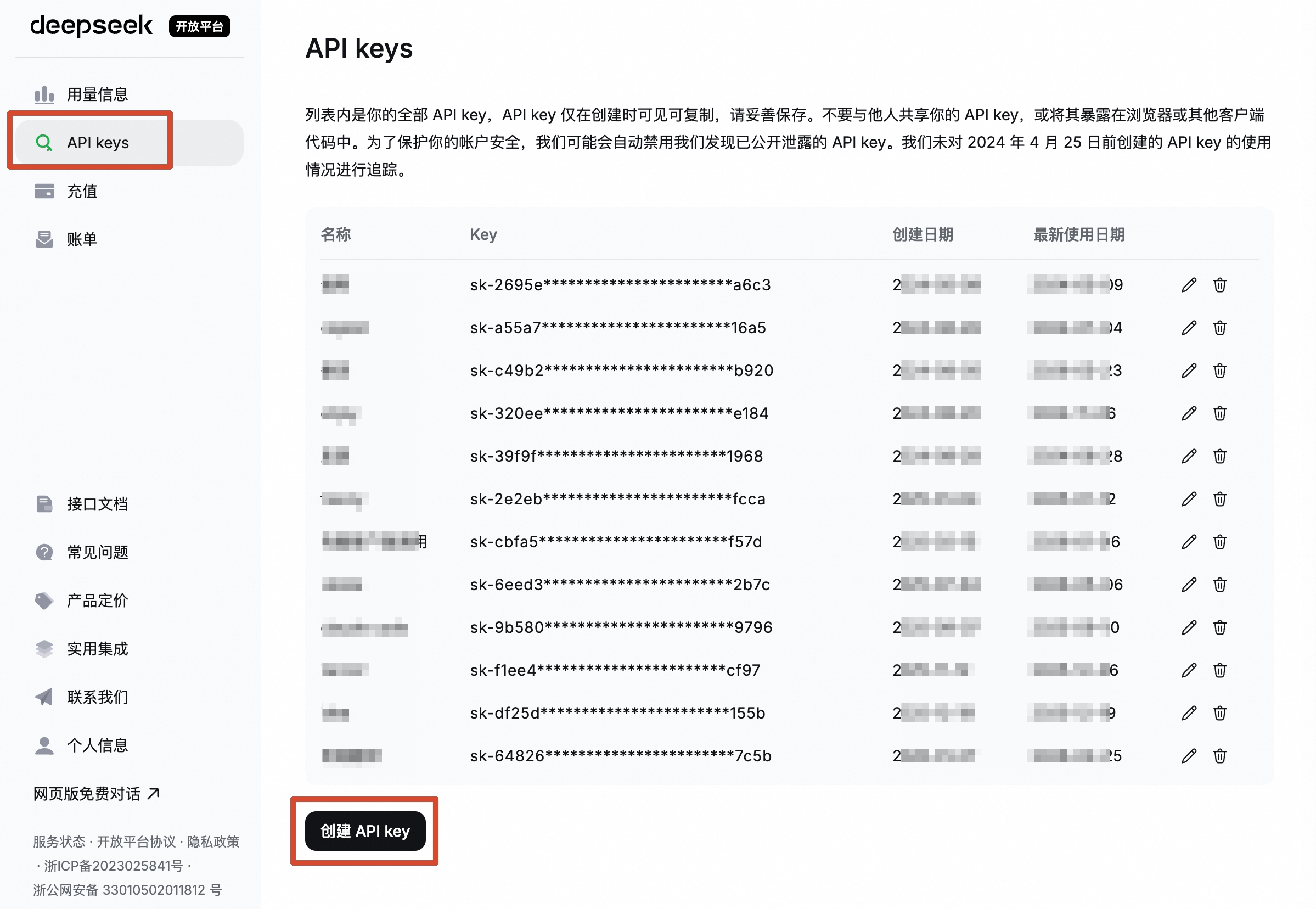Delete the sk-9b580 key

coord(1219,627)
